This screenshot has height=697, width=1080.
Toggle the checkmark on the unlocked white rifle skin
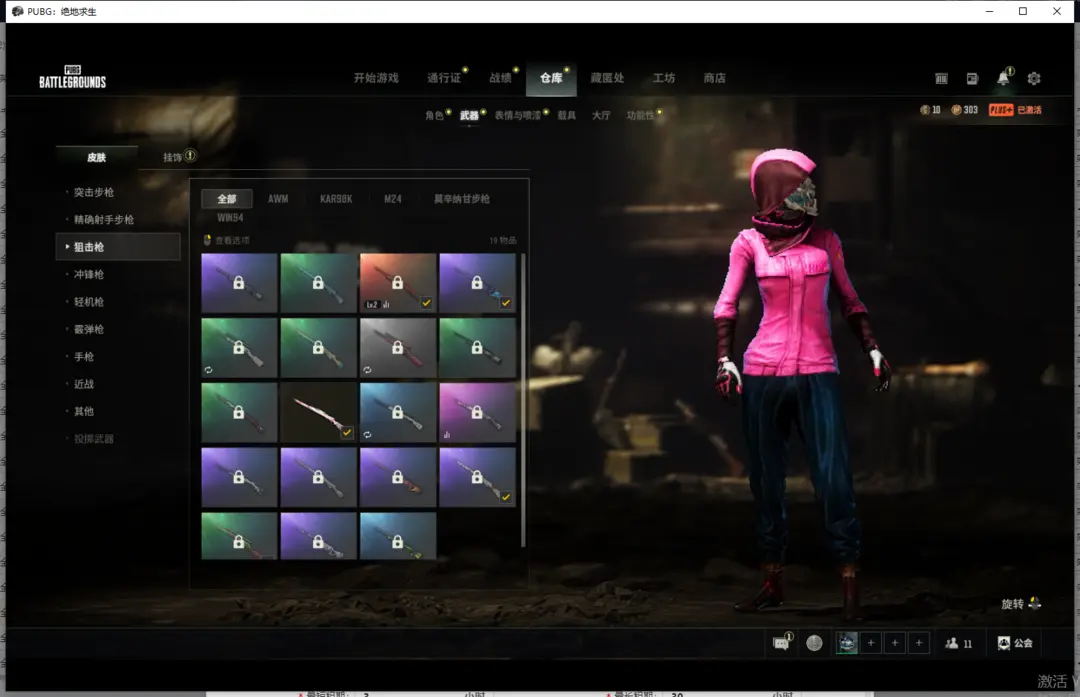point(346,433)
